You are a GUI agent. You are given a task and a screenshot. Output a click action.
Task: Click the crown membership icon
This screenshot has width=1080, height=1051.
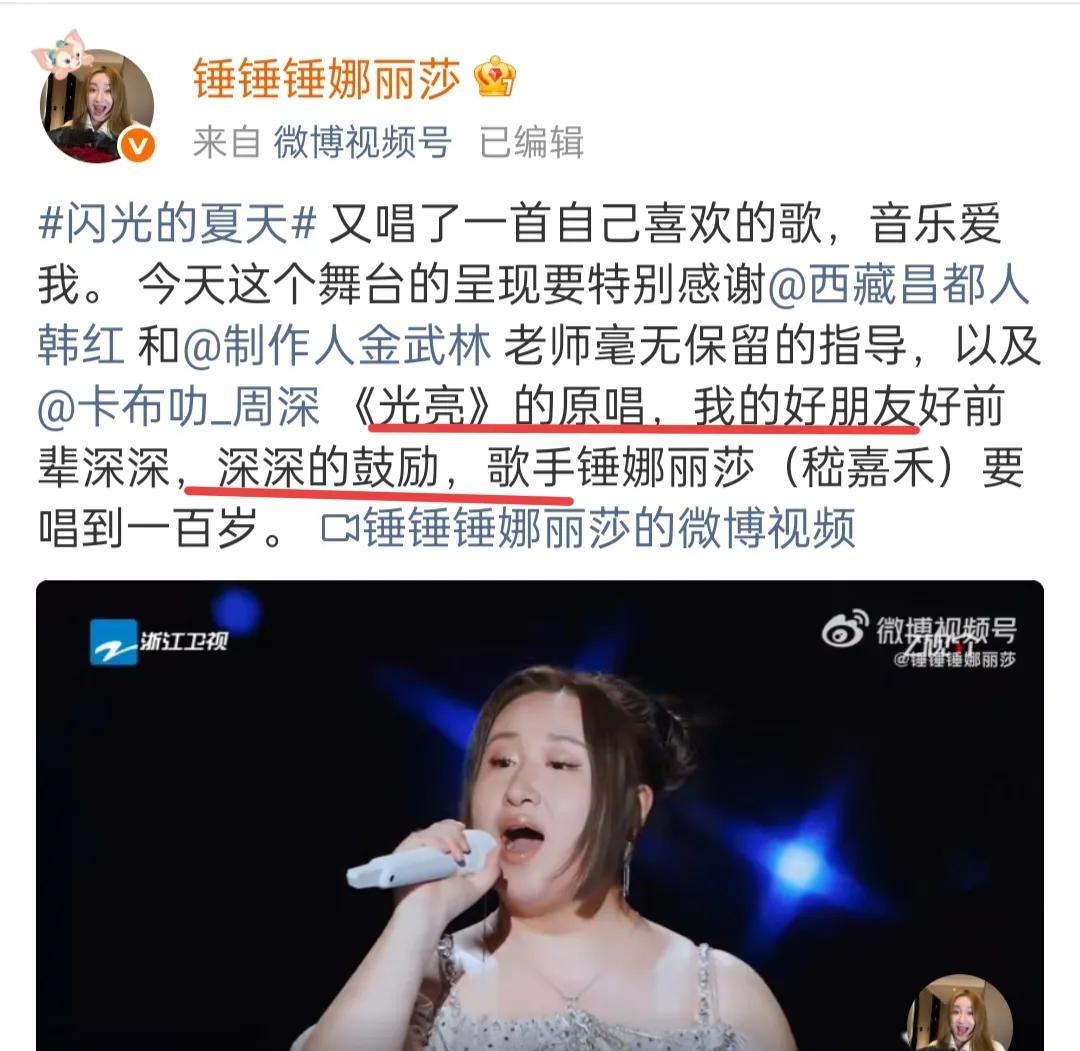(495, 78)
